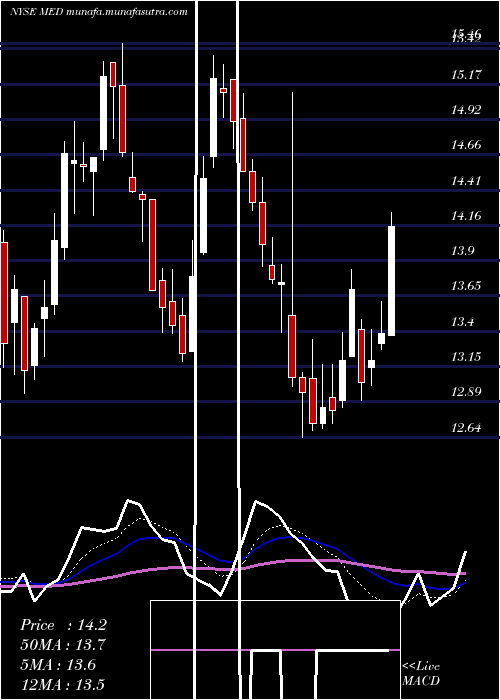
Task: Click the 14.66 price axis label
Action: pos(467,145)
